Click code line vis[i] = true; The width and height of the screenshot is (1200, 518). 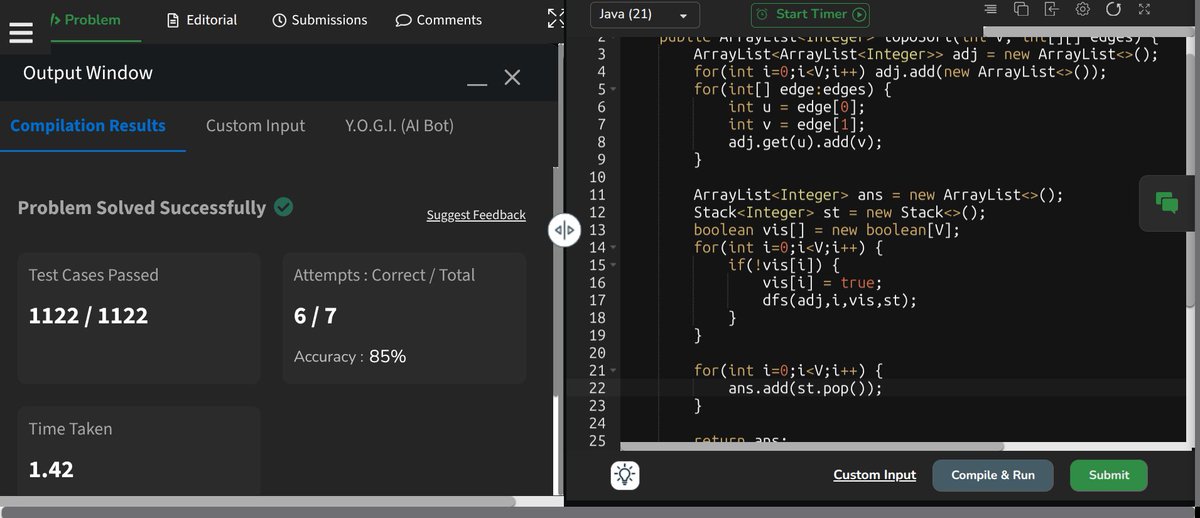[x=822, y=283]
